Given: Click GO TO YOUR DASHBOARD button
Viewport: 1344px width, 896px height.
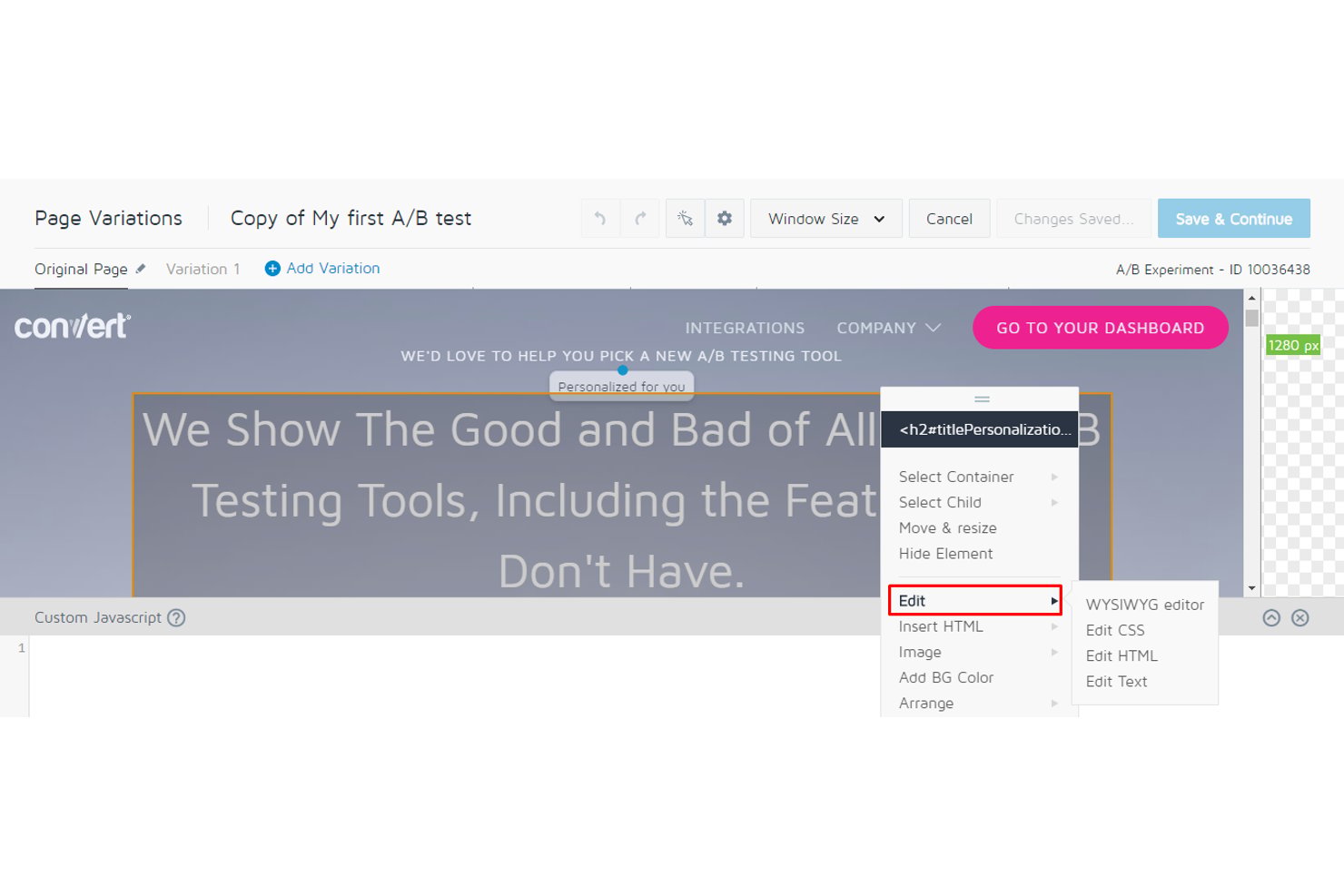Looking at the screenshot, I should point(1100,328).
